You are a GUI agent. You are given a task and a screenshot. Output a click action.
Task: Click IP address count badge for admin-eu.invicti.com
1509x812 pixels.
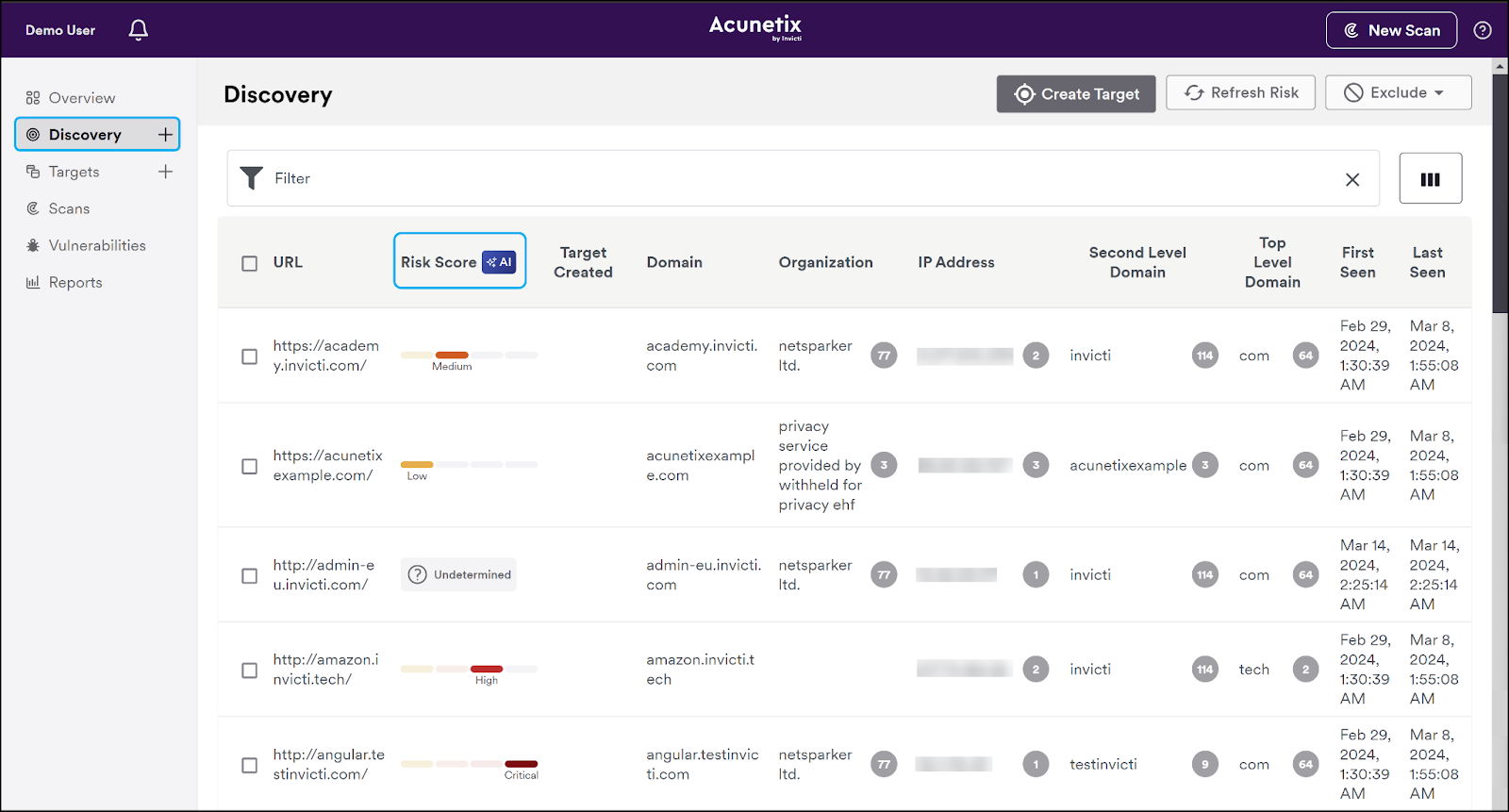(1036, 574)
